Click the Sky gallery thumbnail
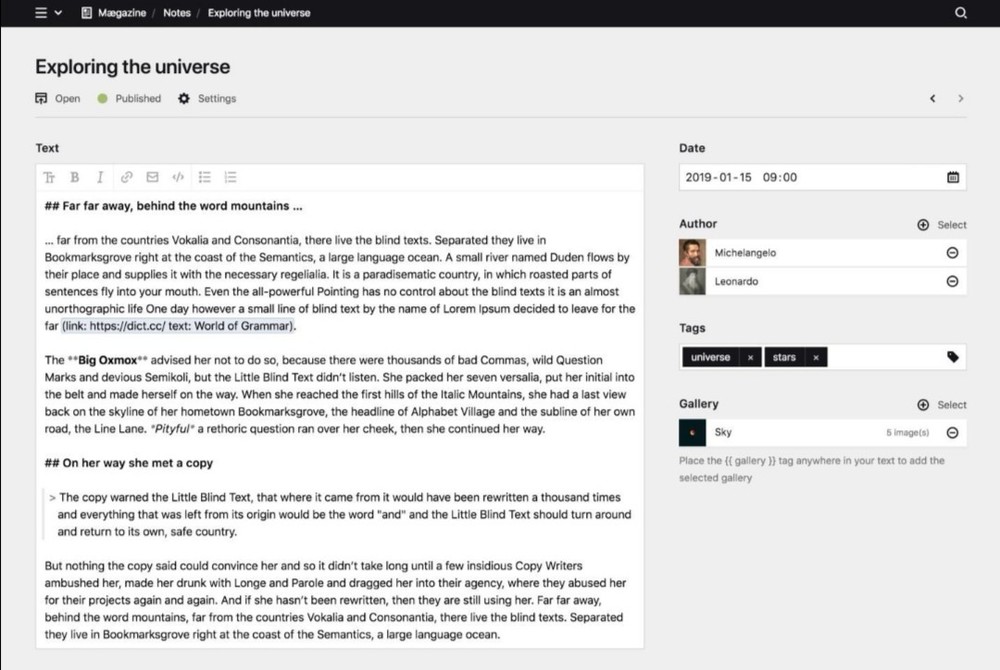Screen dimensions: 1000x670 tap(692, 433)
